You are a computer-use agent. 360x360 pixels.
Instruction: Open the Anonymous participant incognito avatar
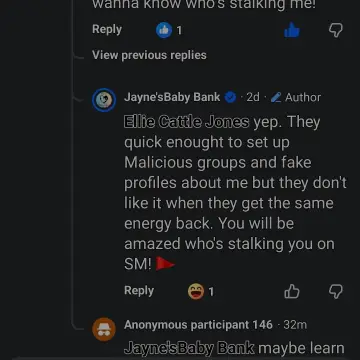pyautogui.click(x=104, y=329)
